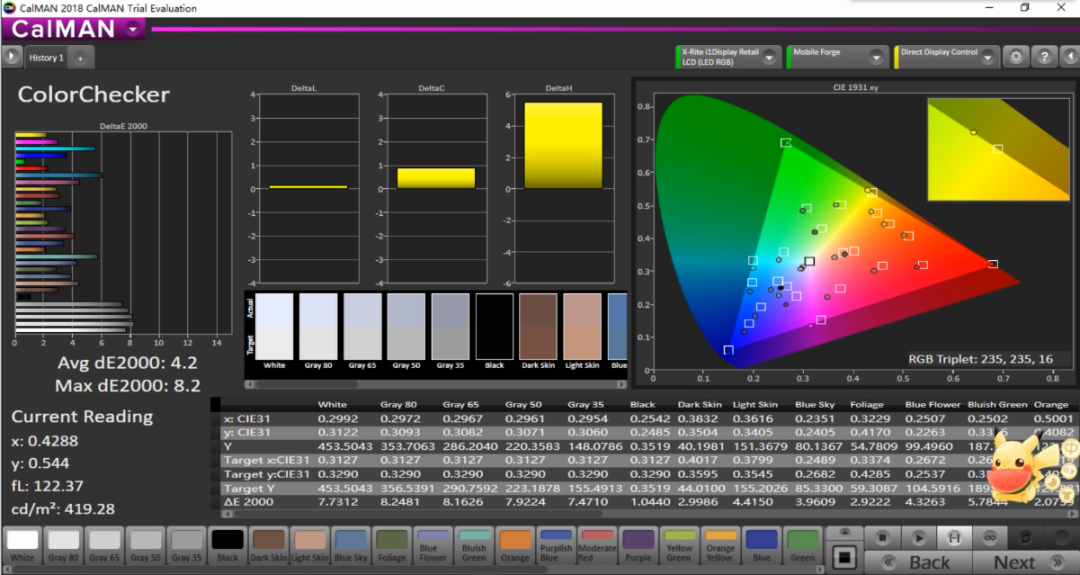Screen dimensions: 1080x575
Task: Click the large square stop button
Action: tap(845, 555)
